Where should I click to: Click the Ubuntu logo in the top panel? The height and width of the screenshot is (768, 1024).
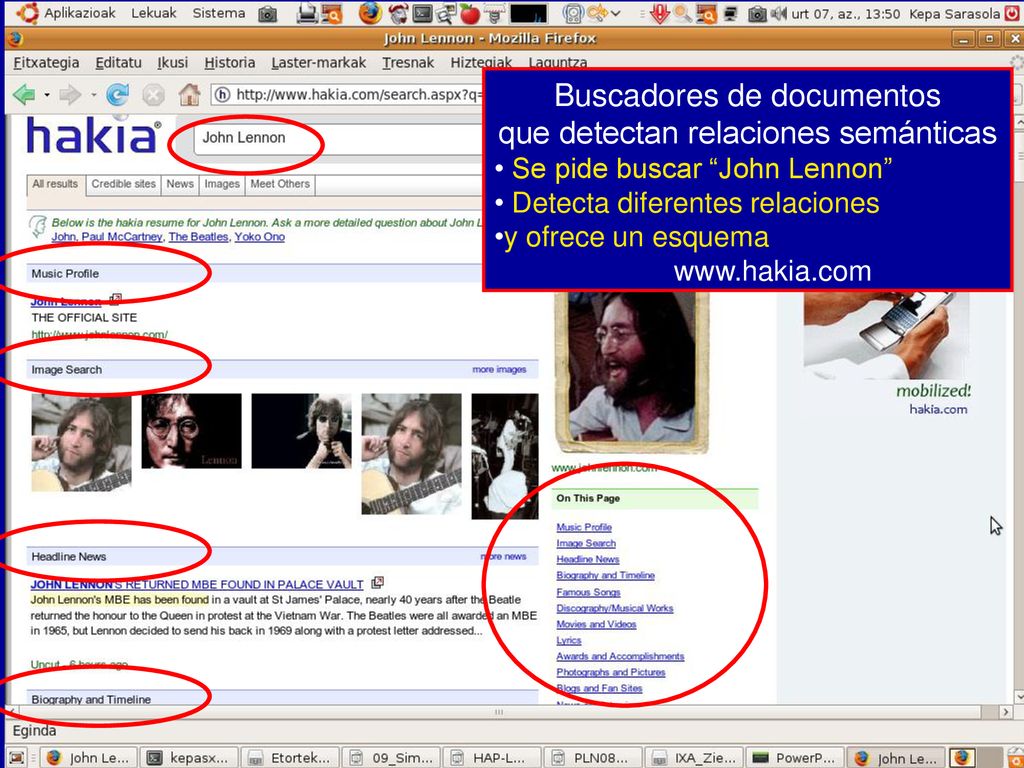(27, 13)
